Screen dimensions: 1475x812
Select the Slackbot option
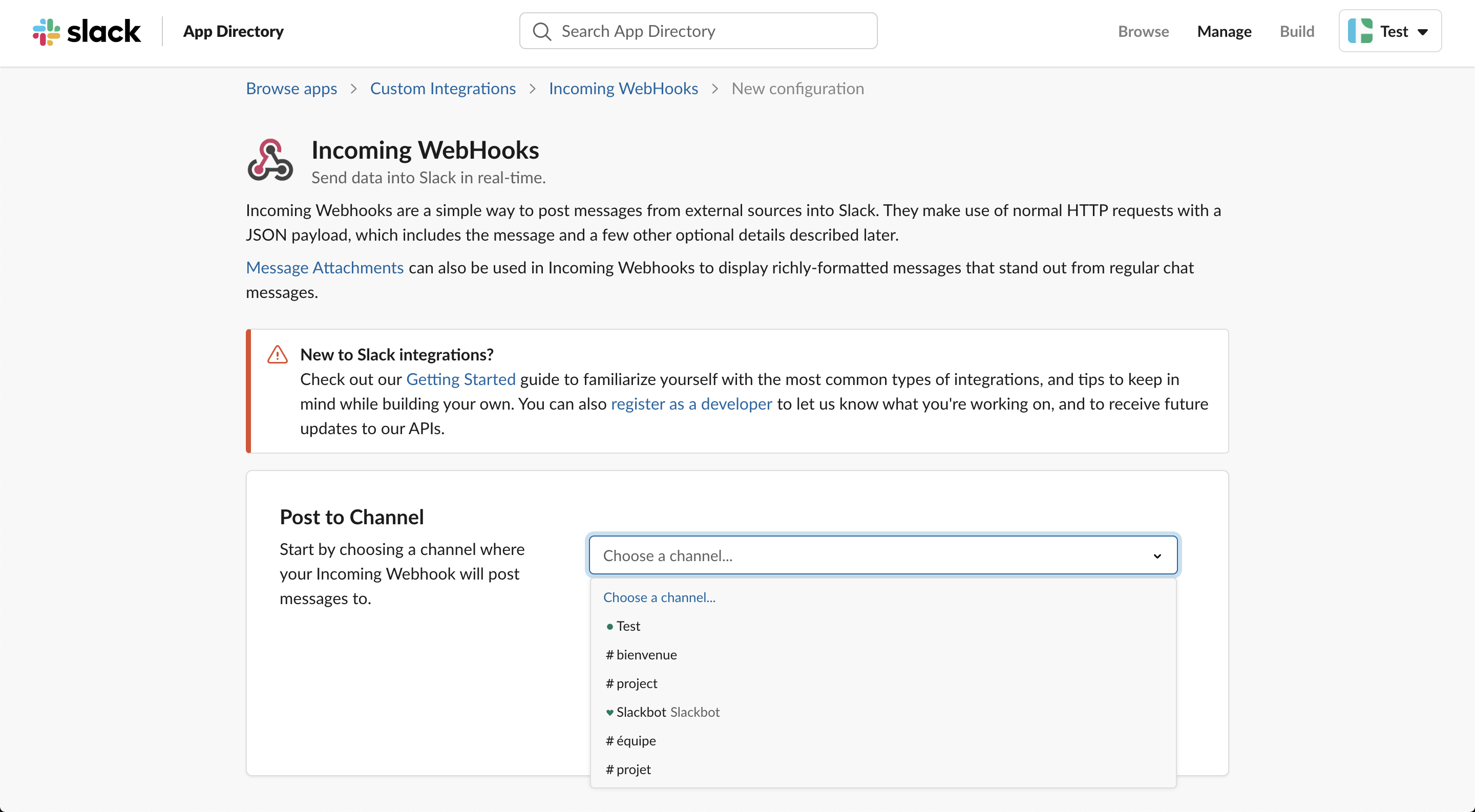883,712
